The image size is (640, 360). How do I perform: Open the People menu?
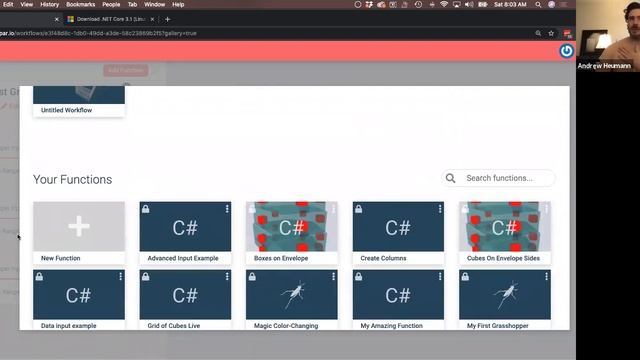pyautogui.click(x=111, y=4)
